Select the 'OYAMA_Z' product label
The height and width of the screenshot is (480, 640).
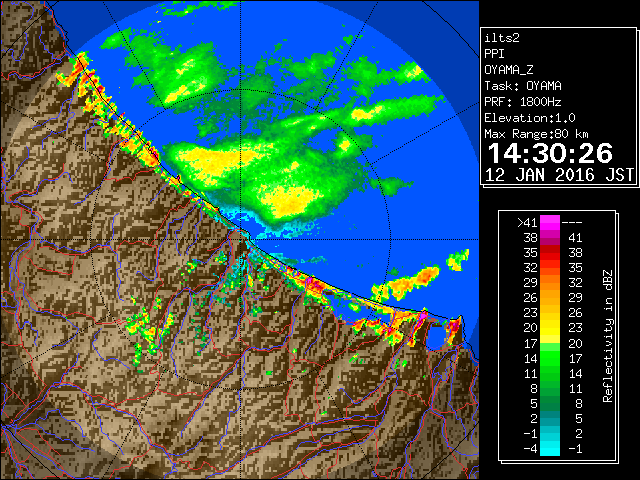click(509, 70)
